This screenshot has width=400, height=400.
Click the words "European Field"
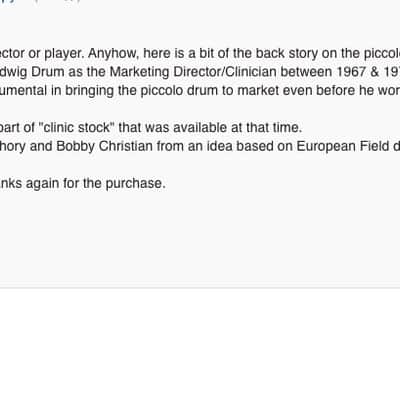click(x=343, y=146)
